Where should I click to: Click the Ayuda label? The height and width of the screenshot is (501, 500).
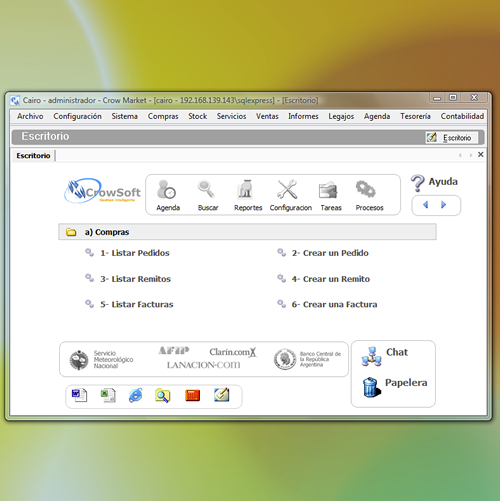click(x=443, y=182)
